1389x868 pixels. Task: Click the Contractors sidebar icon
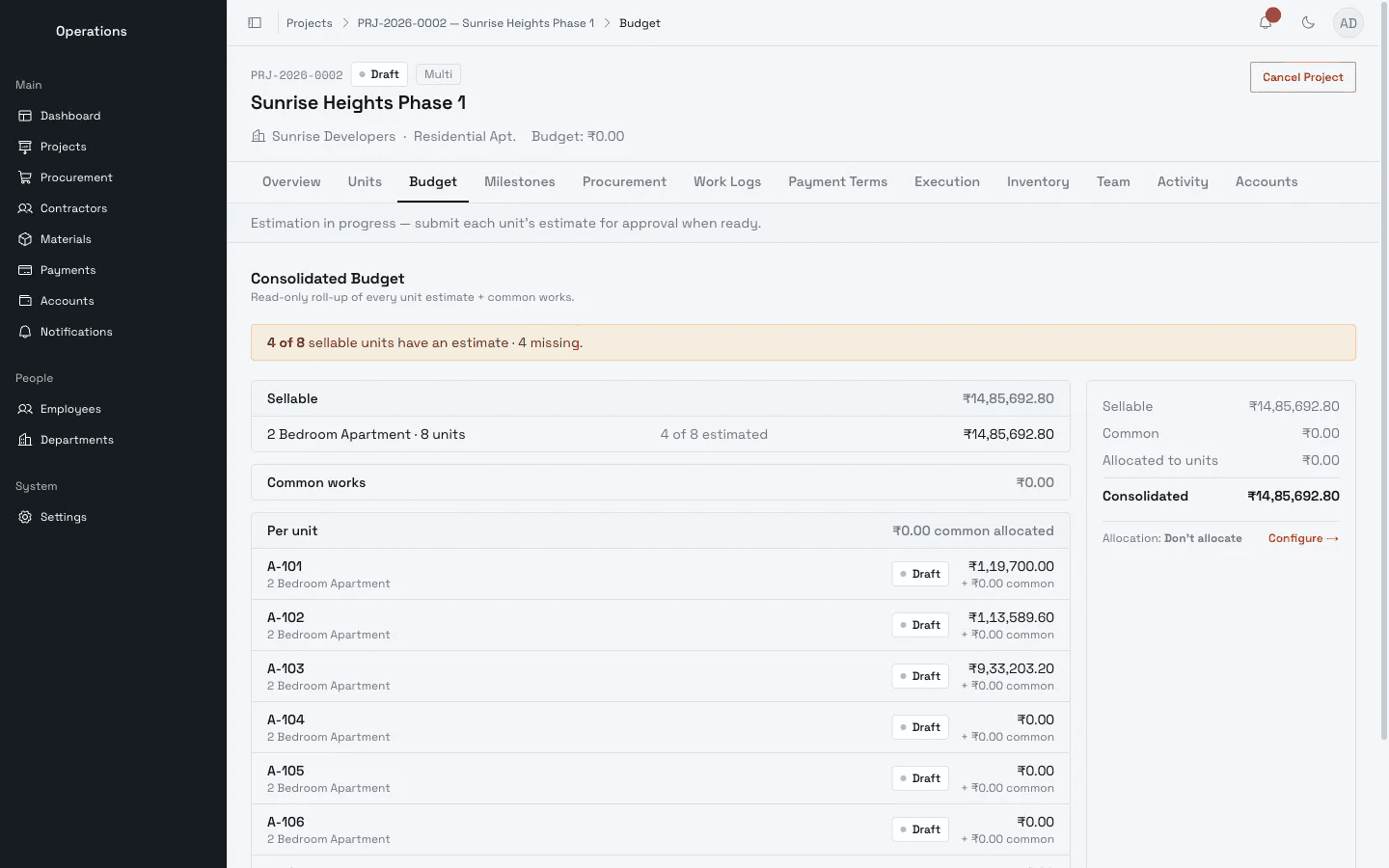pyautogui.click(x=25, y=208)
